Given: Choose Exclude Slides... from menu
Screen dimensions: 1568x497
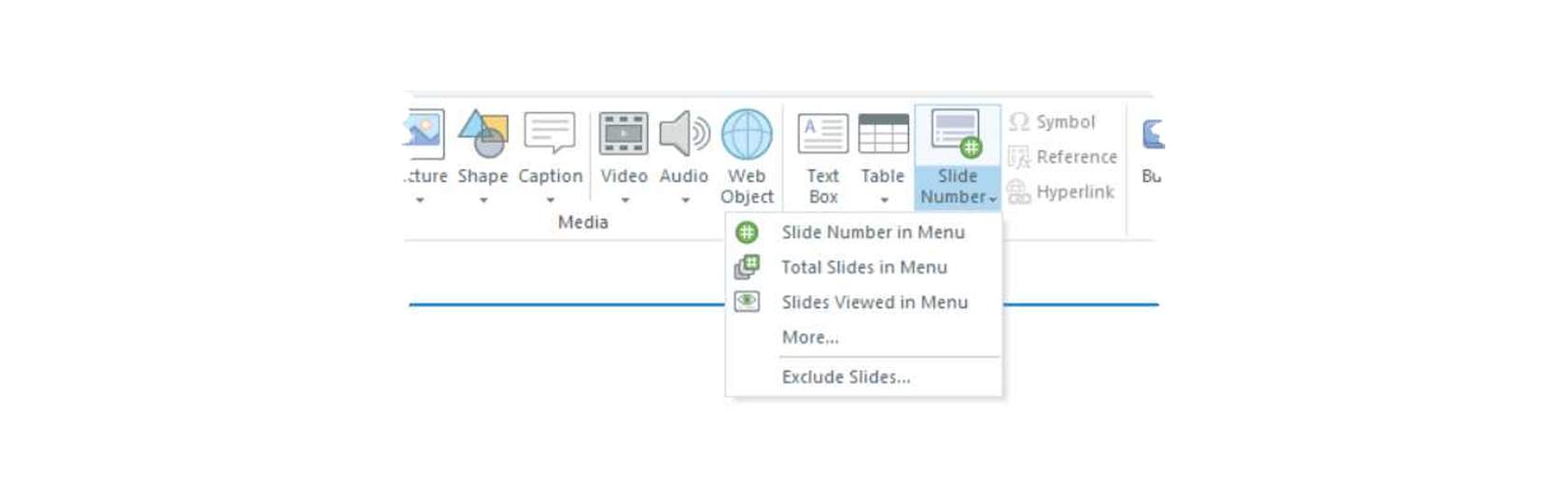Looking at the screenshot, I should tap(846, 377).
